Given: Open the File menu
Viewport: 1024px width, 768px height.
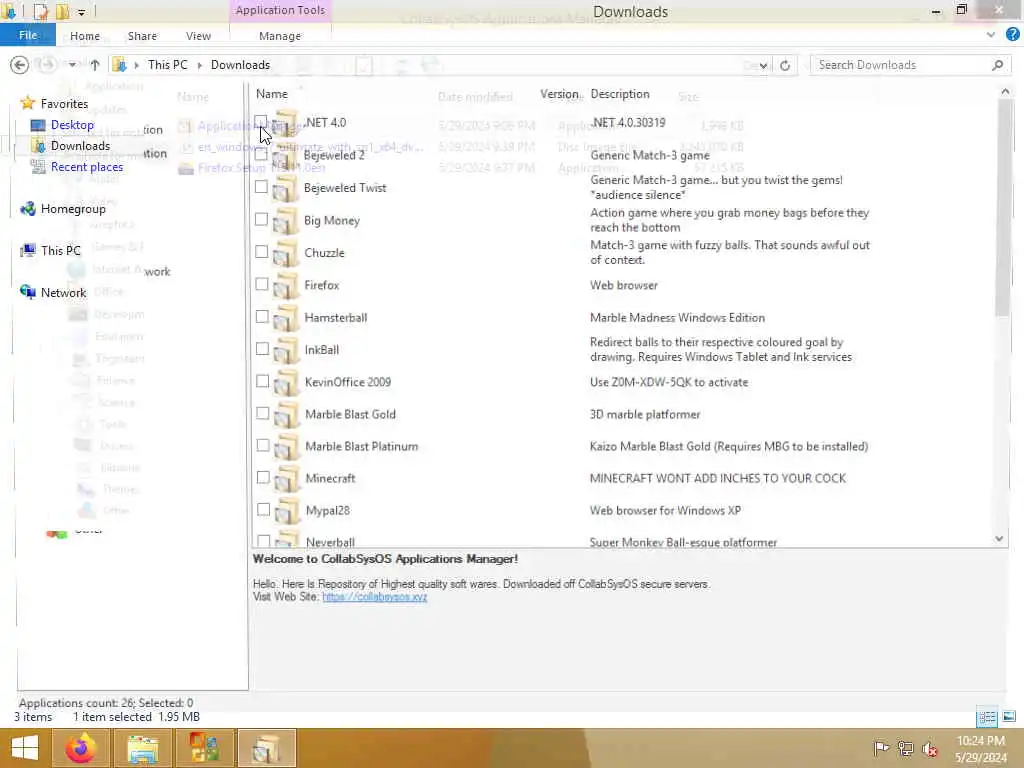Looking at the screenshot, I should [x=27, y=35].
